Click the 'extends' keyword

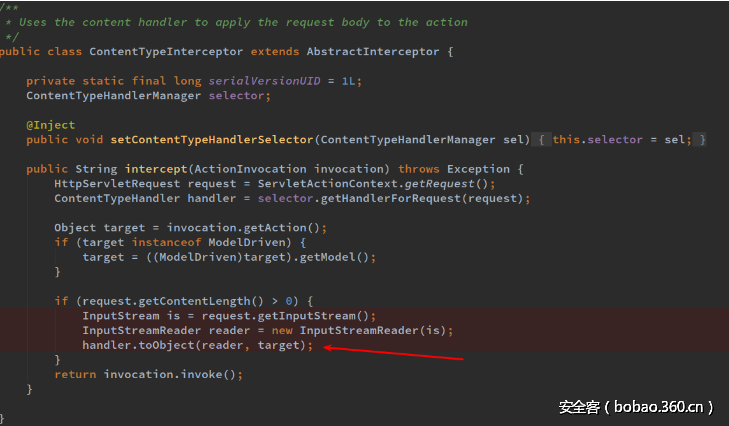click(275, 52)
